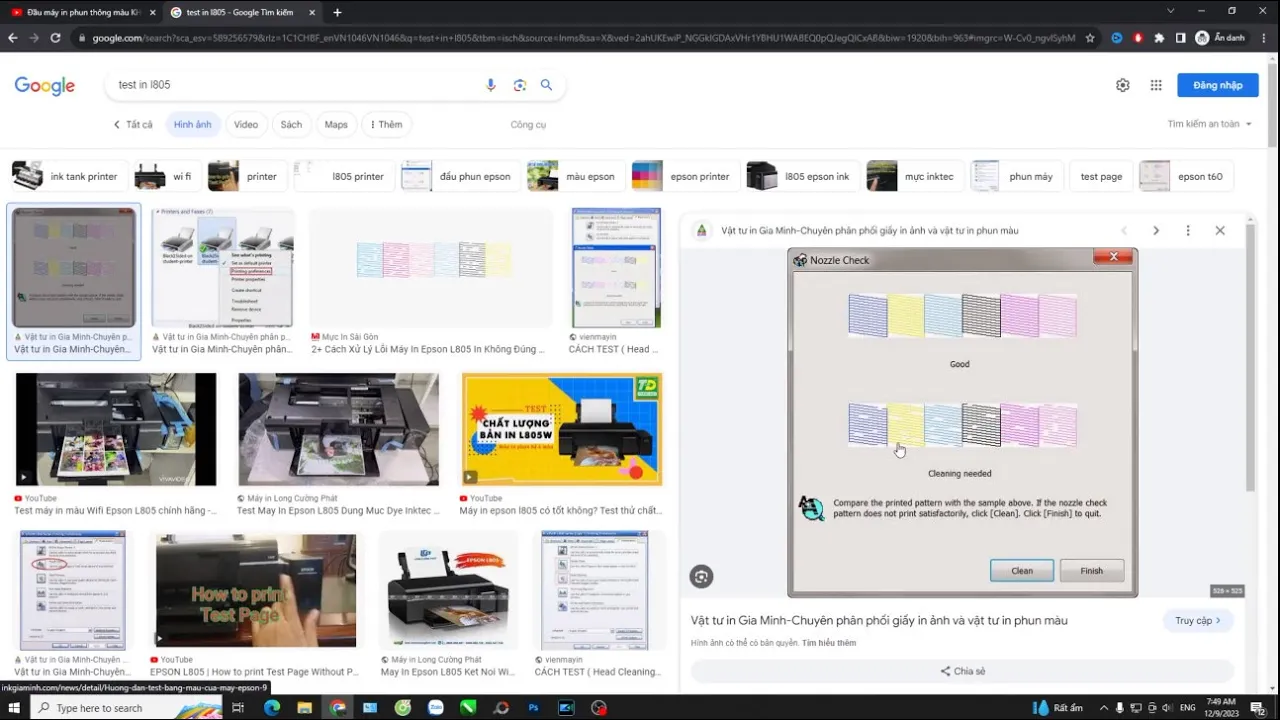Bookmark this page with the star icon

coord(1090,38)
